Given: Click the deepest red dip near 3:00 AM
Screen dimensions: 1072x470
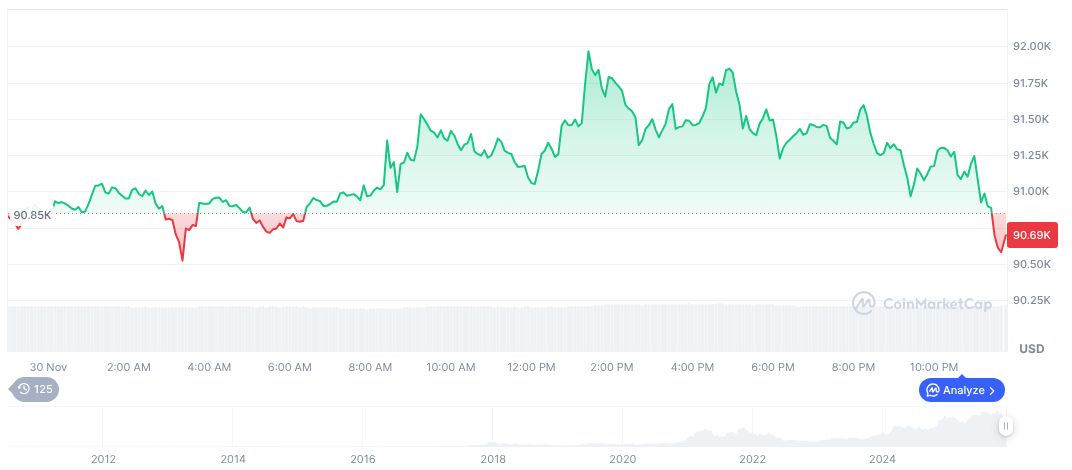Looking at the screenshot, I should 182,260.
